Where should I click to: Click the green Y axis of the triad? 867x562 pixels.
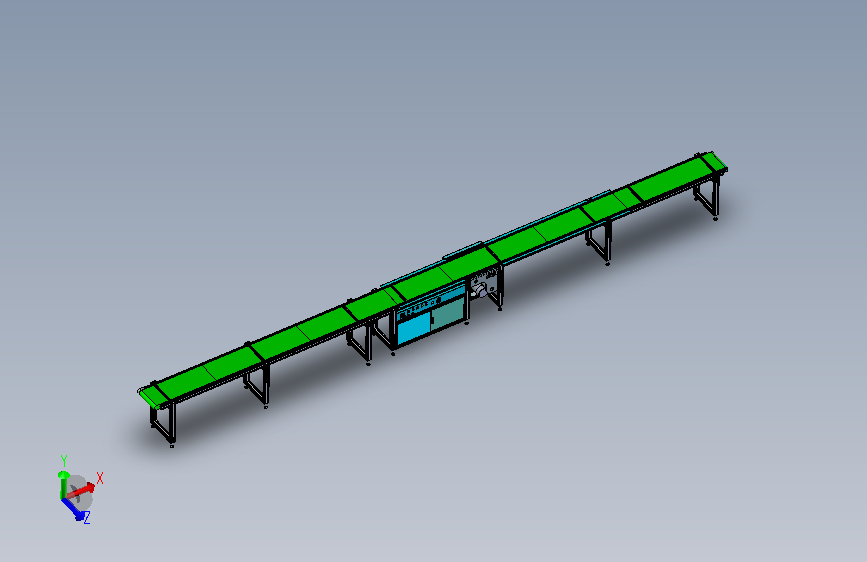click(62, 485)
